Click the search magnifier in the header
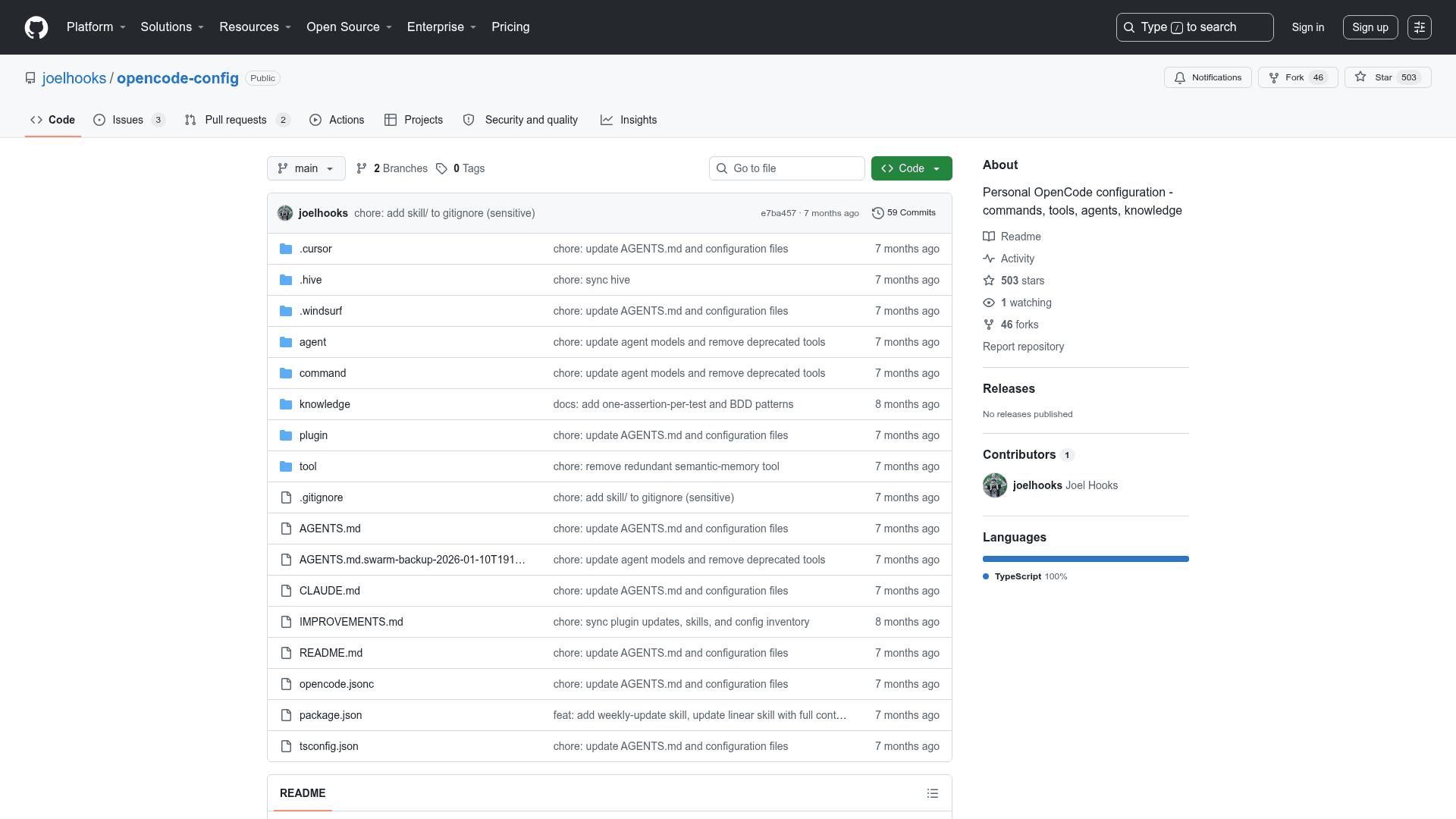The height and width of the screenshot is (819, 1456). pos(1129,27)
